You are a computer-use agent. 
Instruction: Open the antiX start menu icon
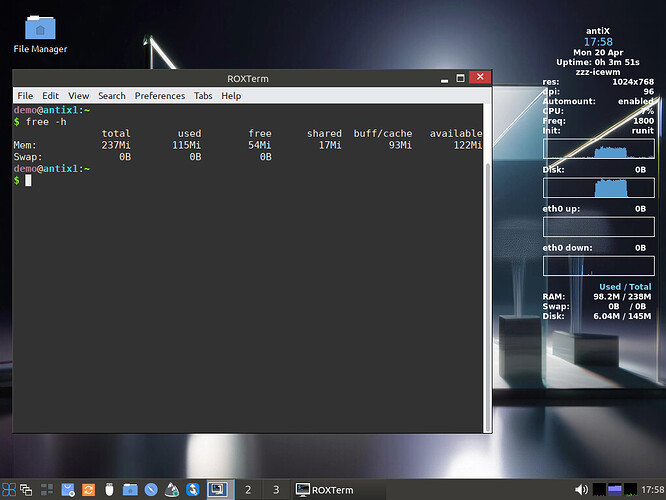coord(8,490)
